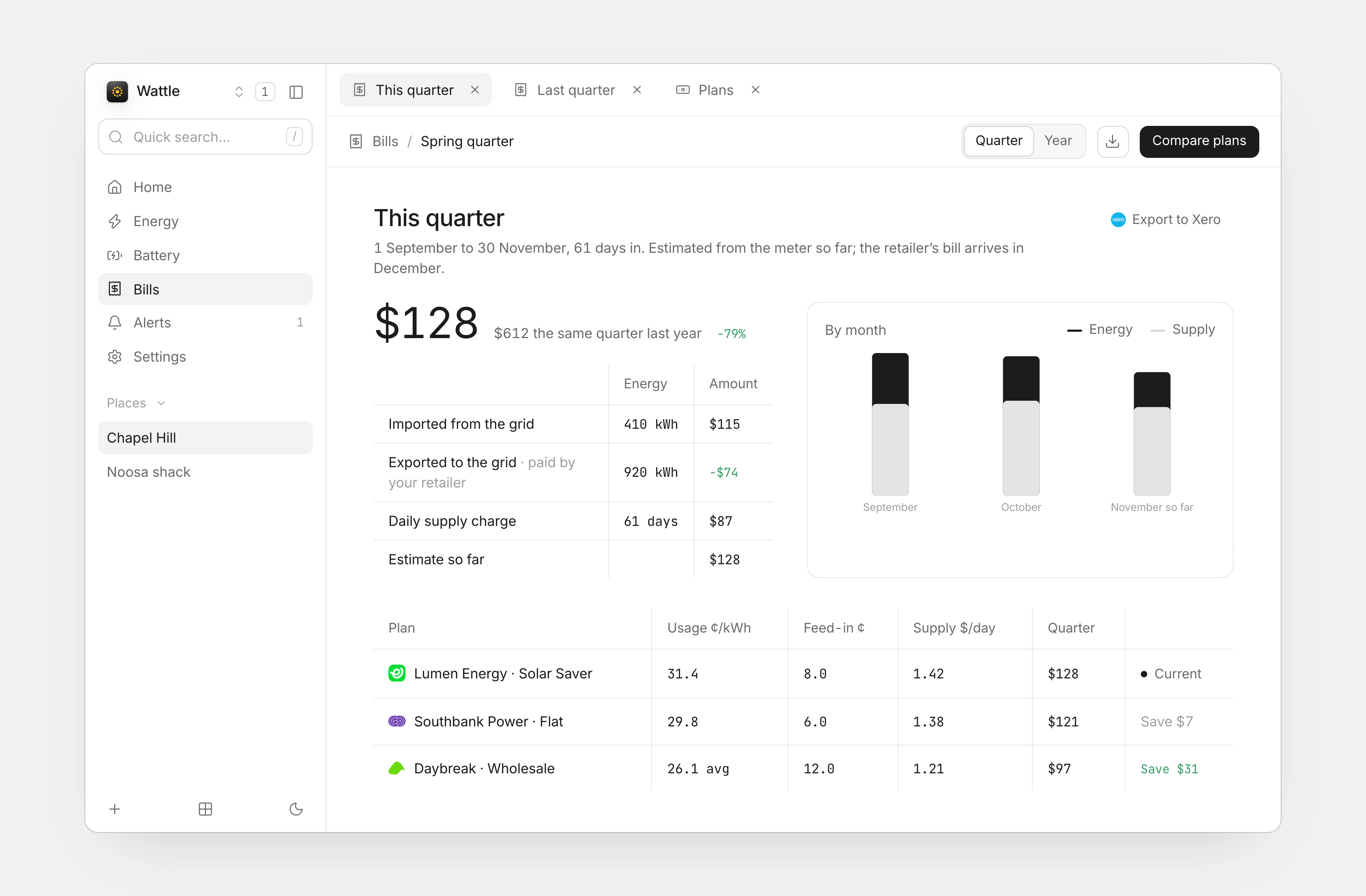Close the This quarter tab
1366x896 pixels.
pyautogui.click(x=475, y=90)
